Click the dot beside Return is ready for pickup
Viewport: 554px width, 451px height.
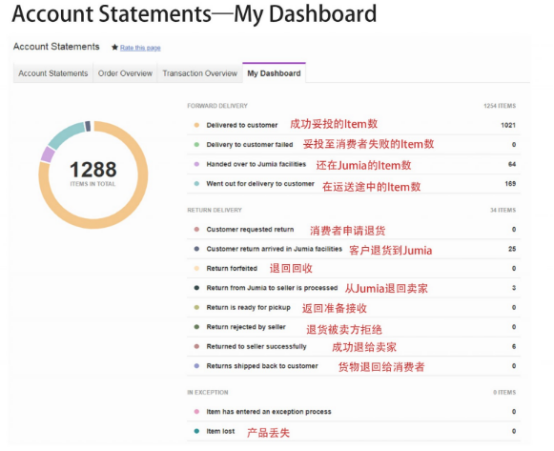click(x=197, y=307)
